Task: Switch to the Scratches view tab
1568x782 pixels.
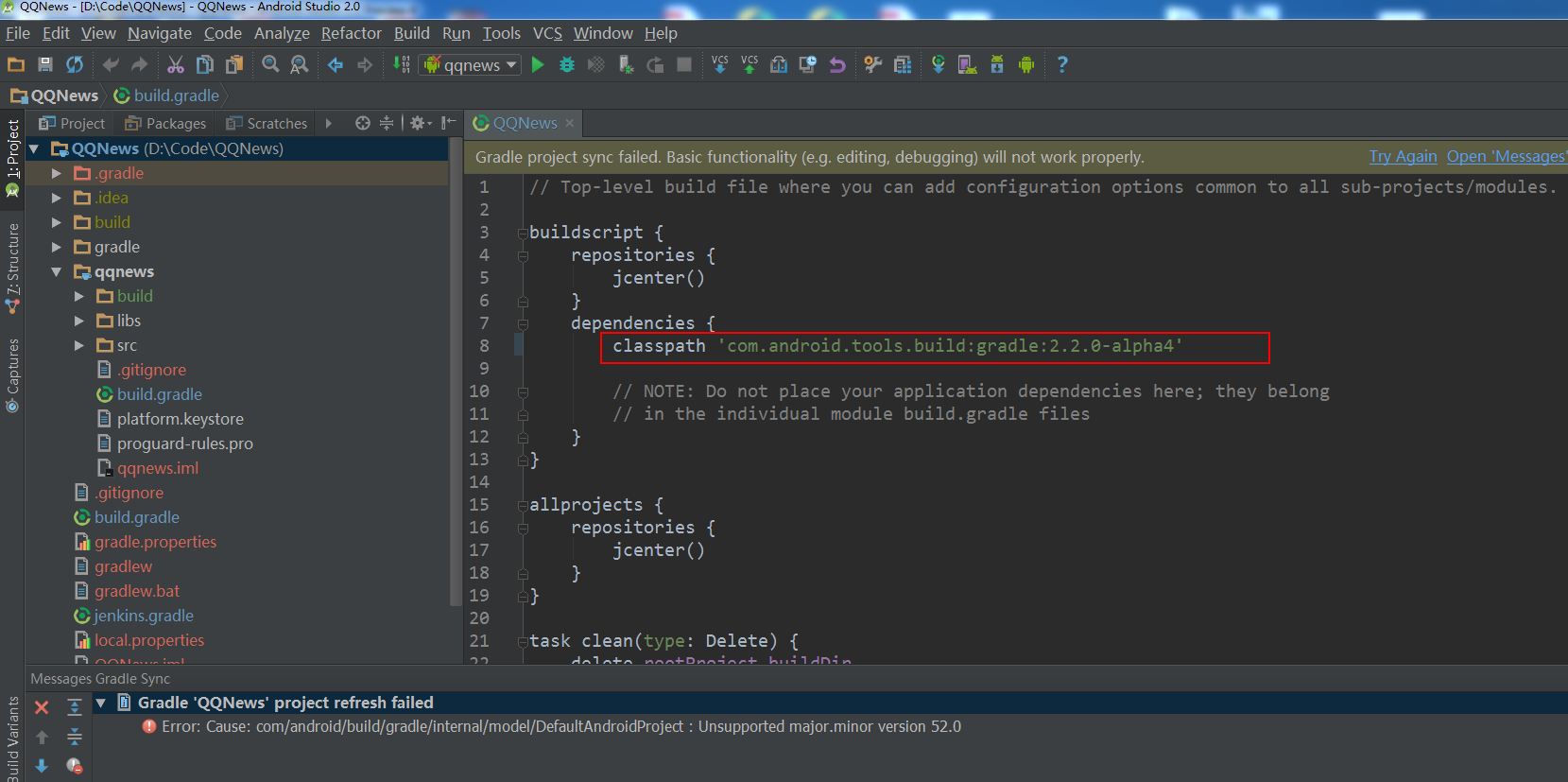Action: [267, 123]
